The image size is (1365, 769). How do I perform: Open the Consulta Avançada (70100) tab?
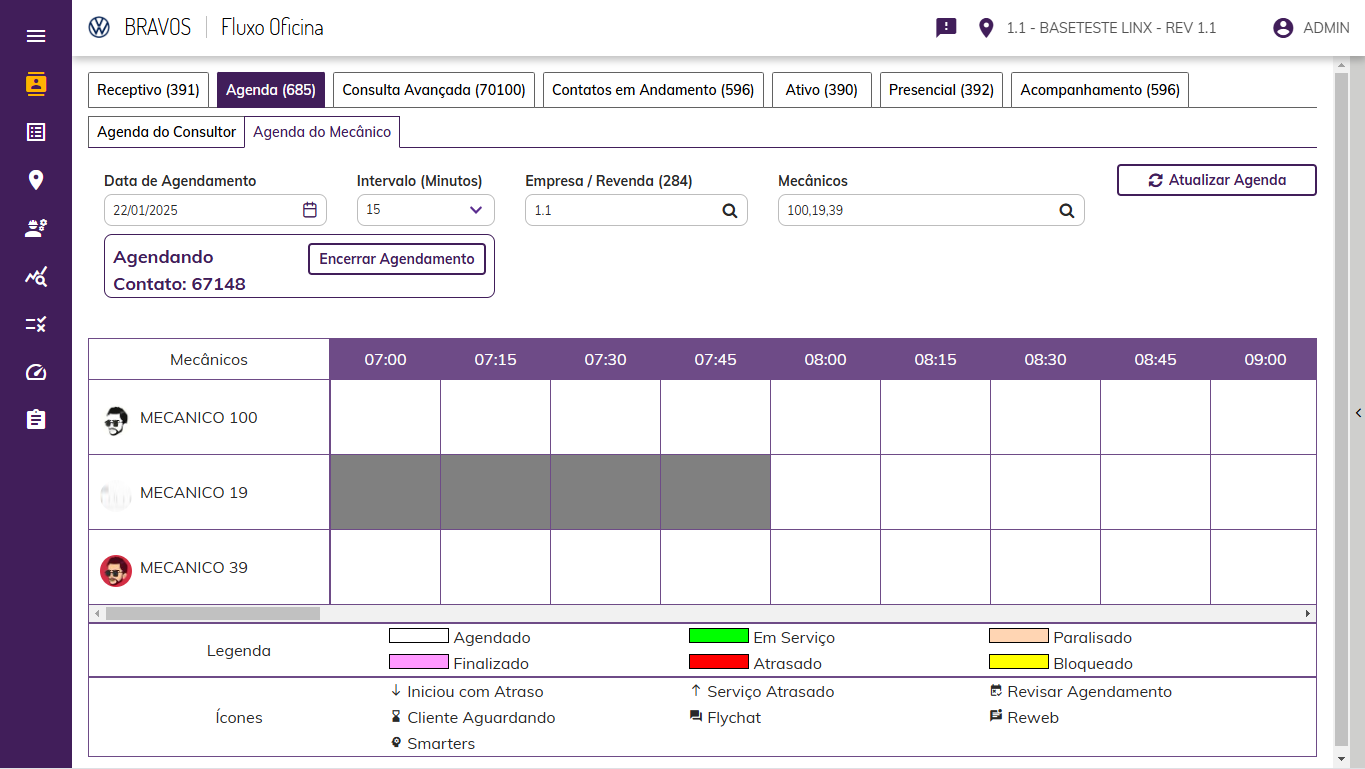(434, 90)
